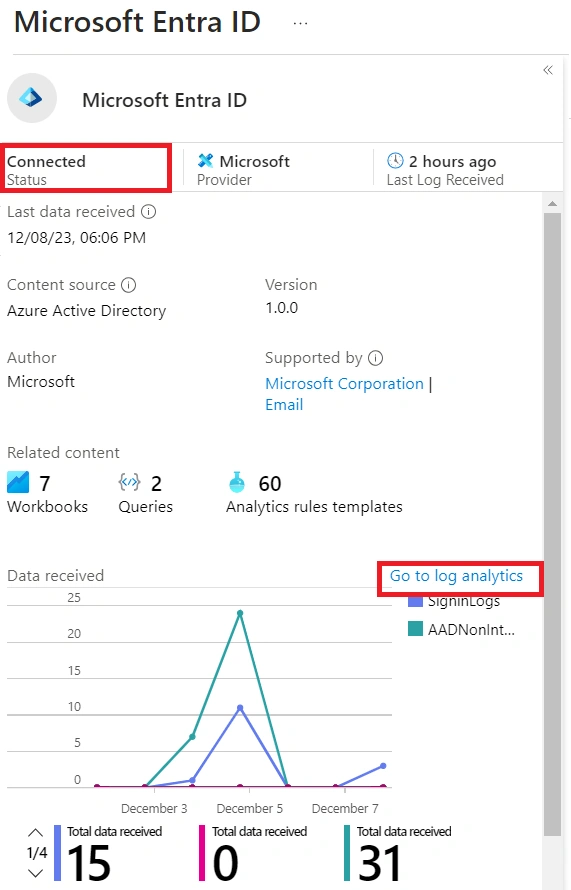Collapse the details pane with double chevron

pyautogui.click(x=548, y=70)
